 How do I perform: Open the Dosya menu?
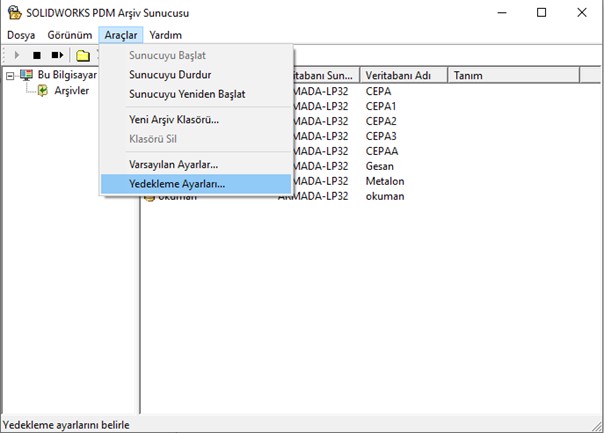21,34
